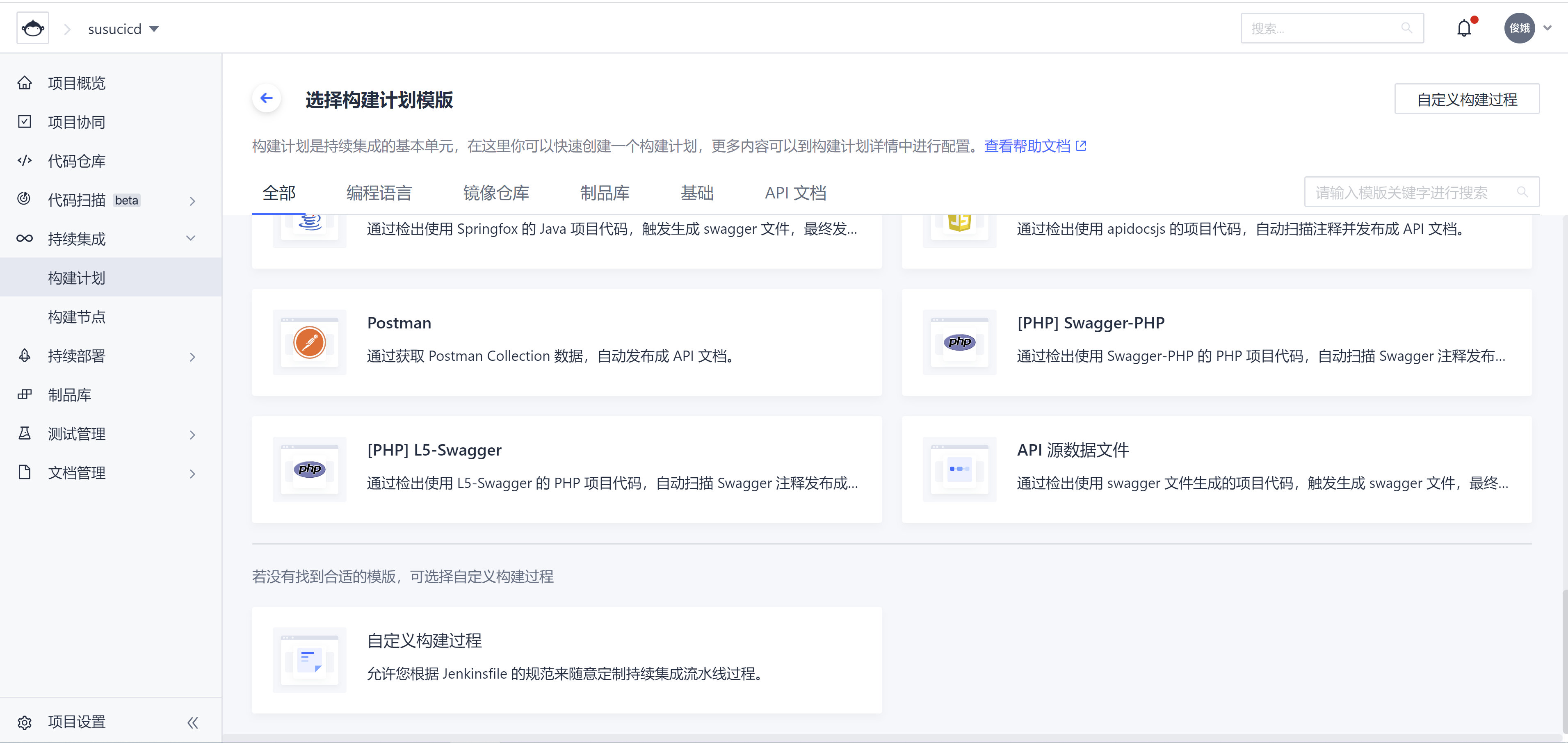Open the notification bell

1464,29
